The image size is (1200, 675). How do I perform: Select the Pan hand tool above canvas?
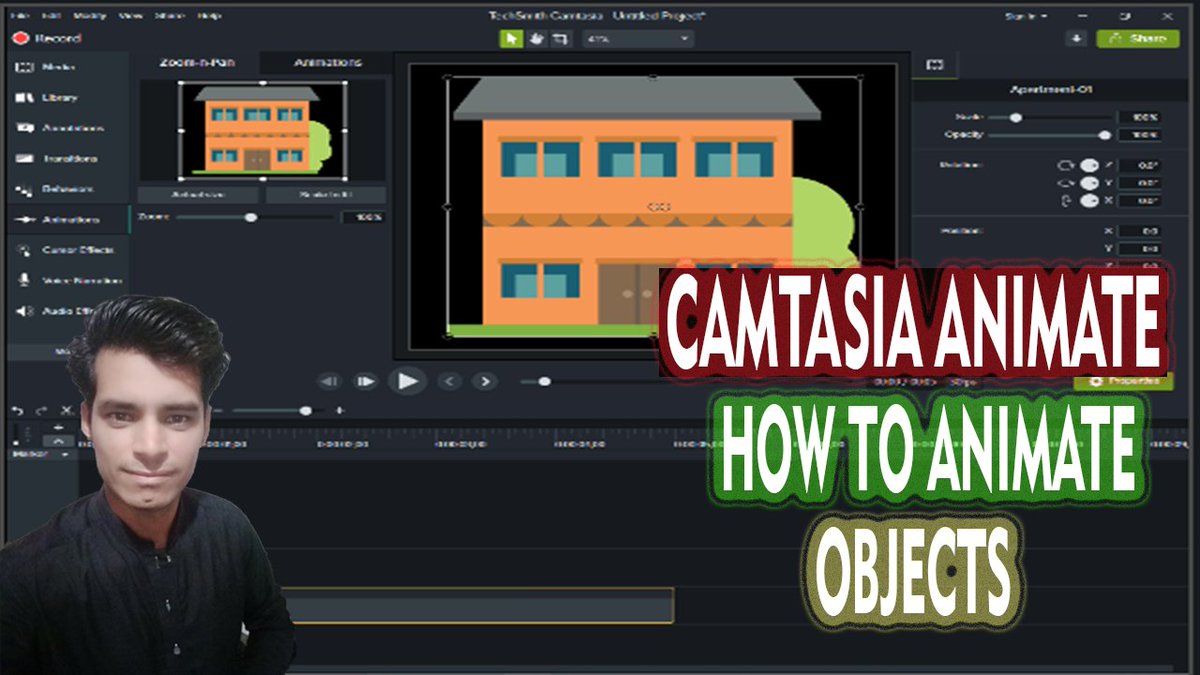(x=537, y=38)
